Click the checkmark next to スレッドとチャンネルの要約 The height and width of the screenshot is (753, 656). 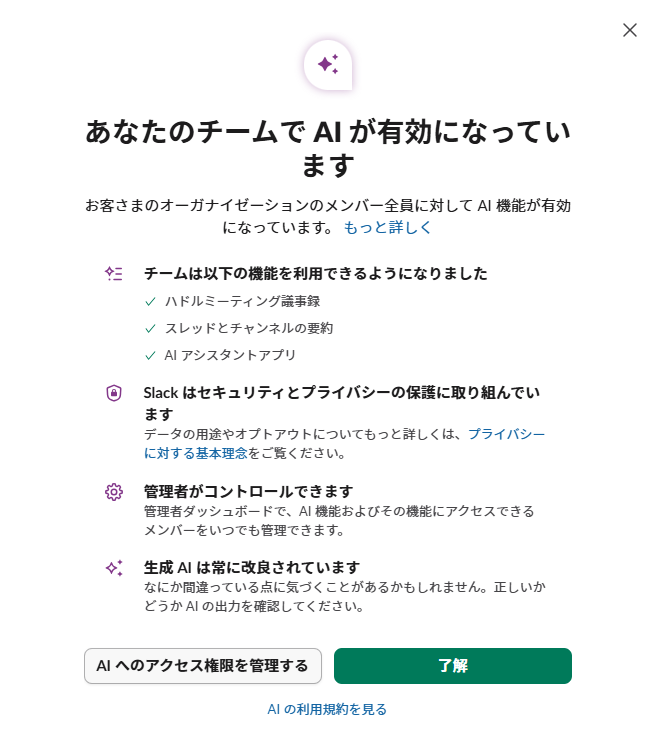150,328
